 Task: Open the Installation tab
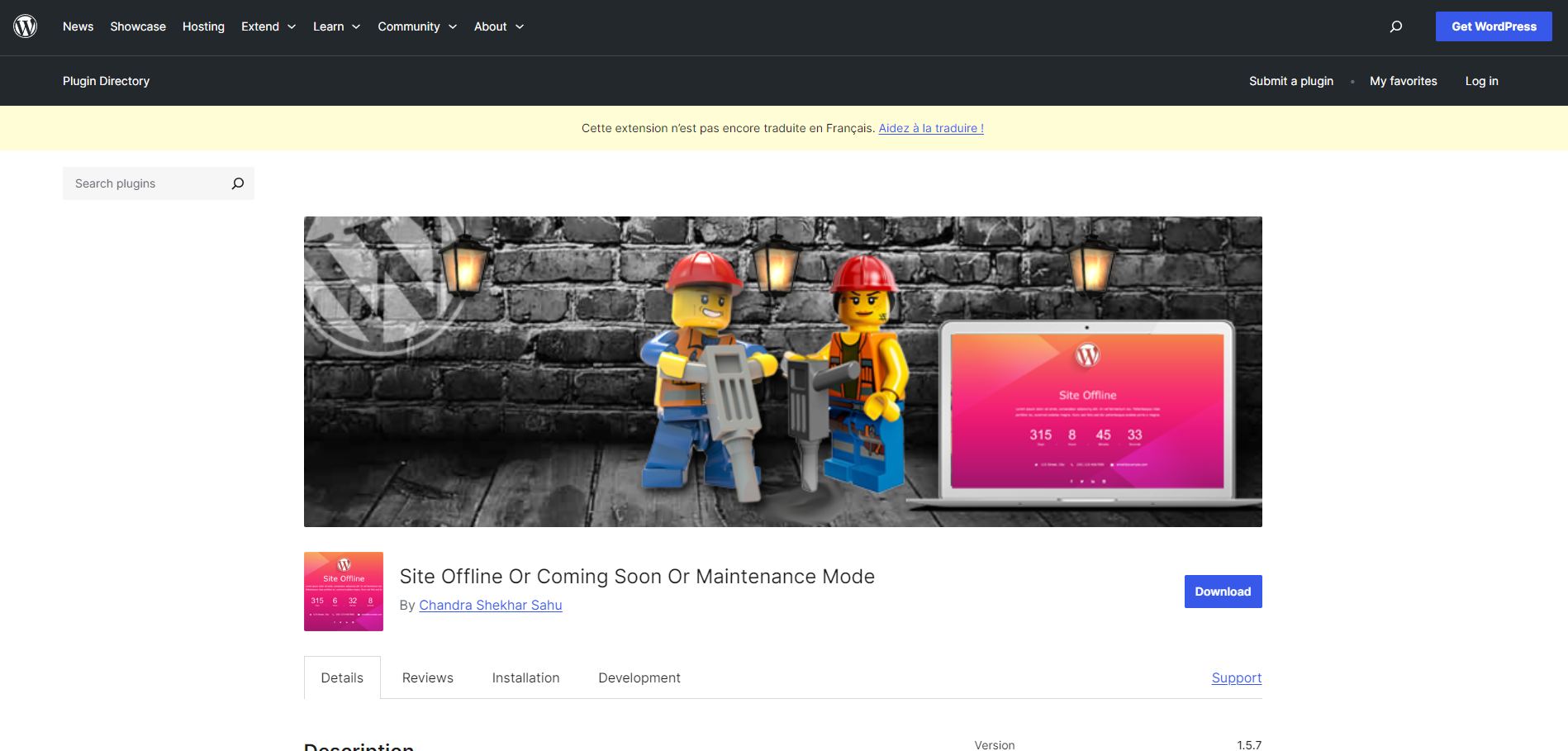tap(525, 677)
